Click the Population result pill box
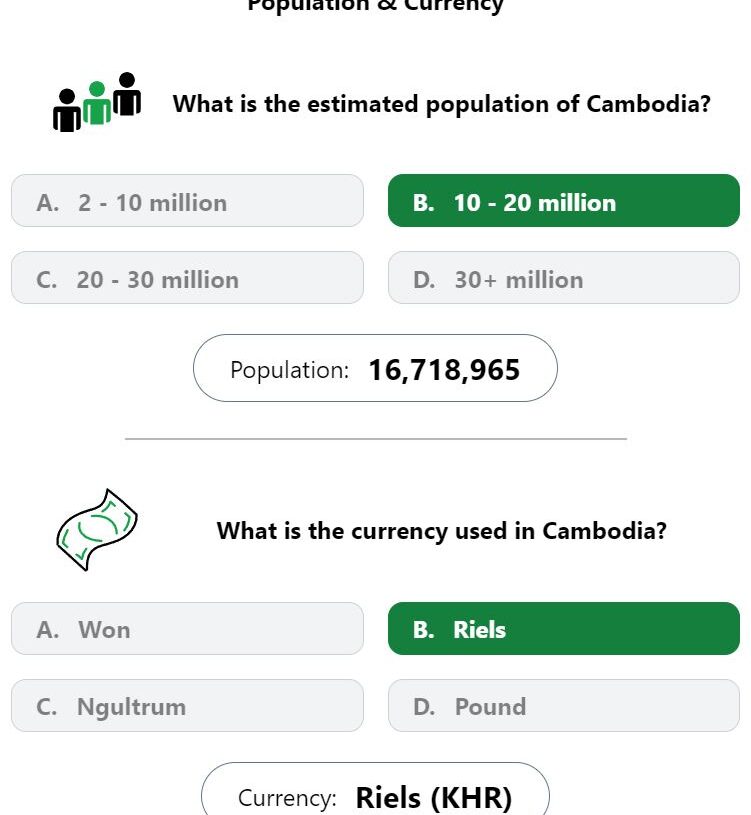Screen dimensions: 751x815 [x=375, y=368]
